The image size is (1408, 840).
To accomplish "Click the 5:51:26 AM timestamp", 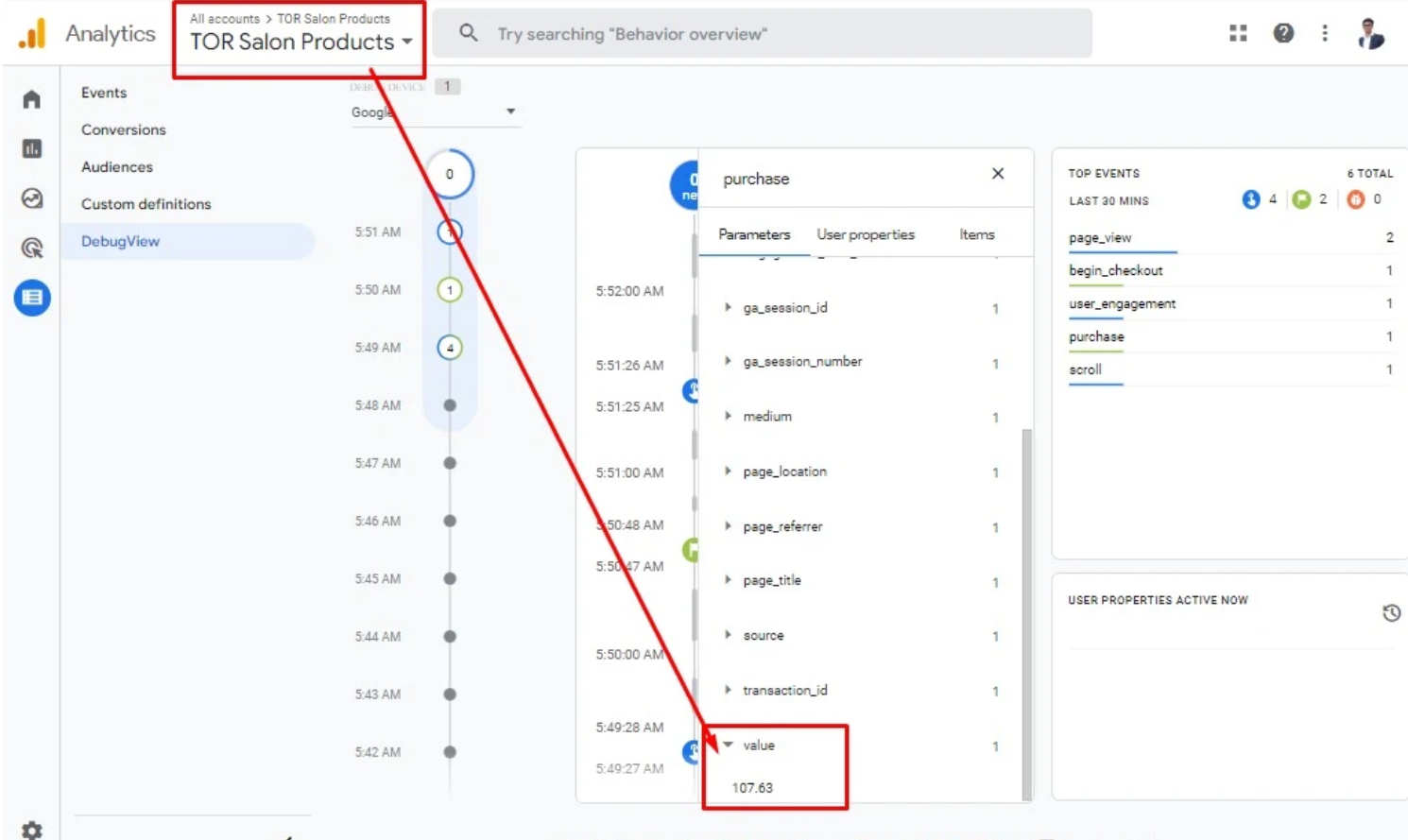I will [629, 365].
